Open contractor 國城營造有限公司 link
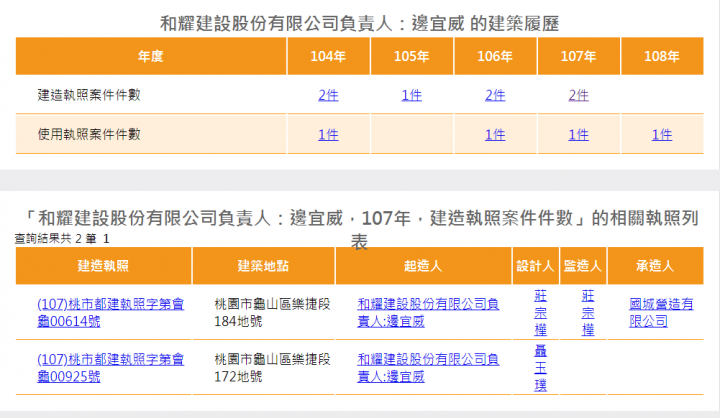 coord(661,312)
